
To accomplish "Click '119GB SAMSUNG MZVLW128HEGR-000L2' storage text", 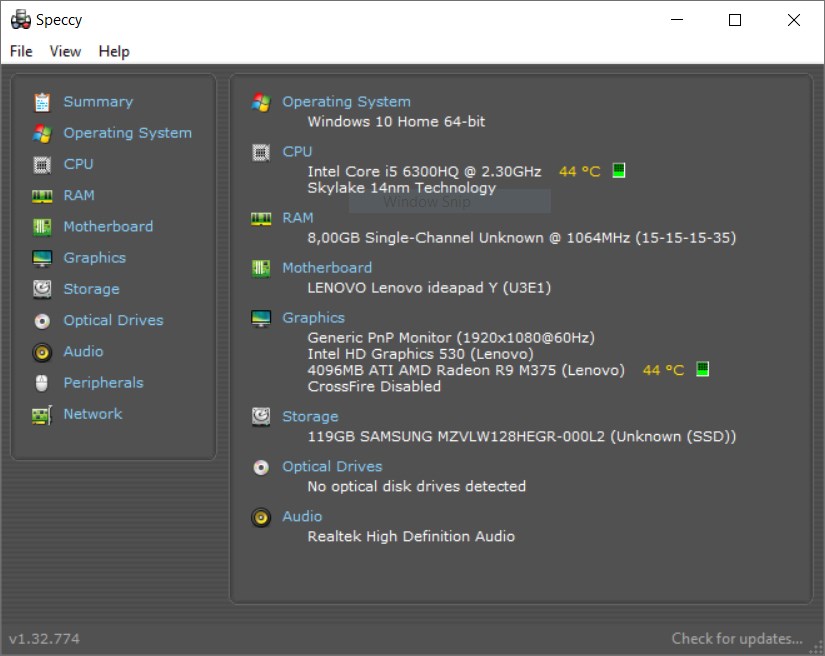I will pos(456,437).
